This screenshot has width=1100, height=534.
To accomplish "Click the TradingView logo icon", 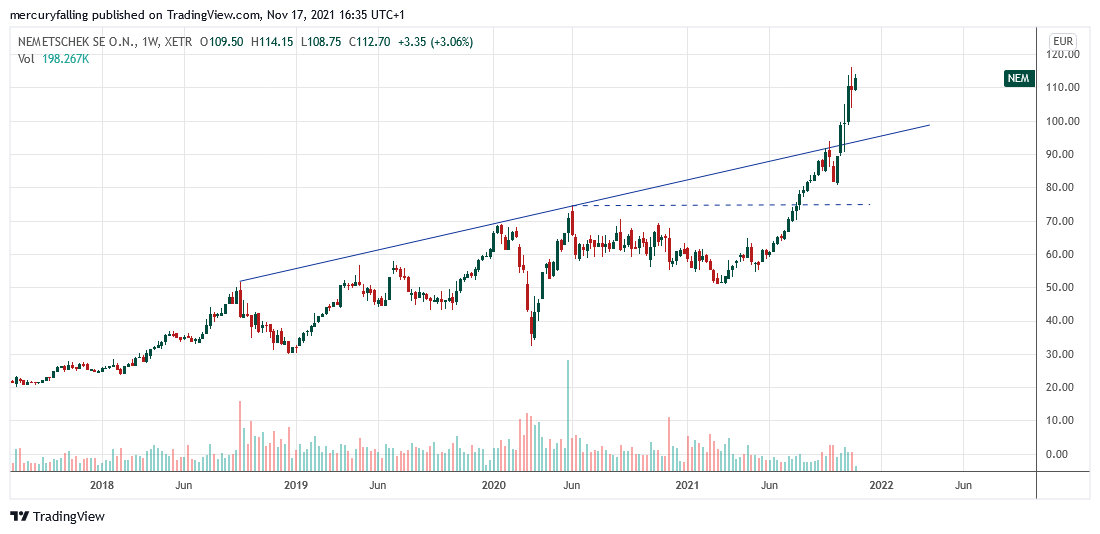I will click(19, 516).
